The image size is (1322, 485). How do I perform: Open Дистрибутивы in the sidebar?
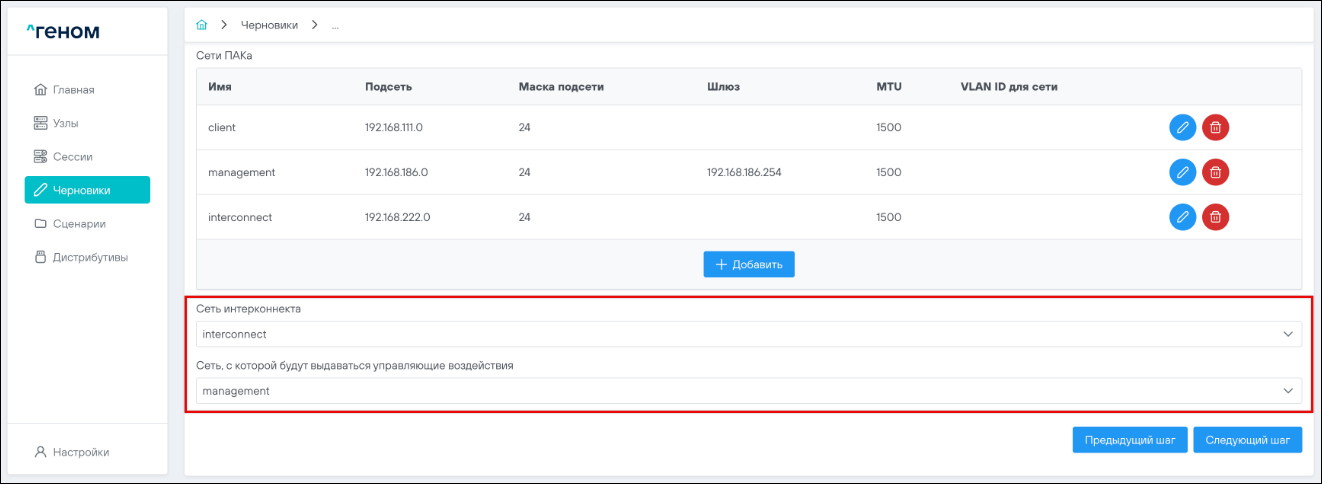(88, 257)
